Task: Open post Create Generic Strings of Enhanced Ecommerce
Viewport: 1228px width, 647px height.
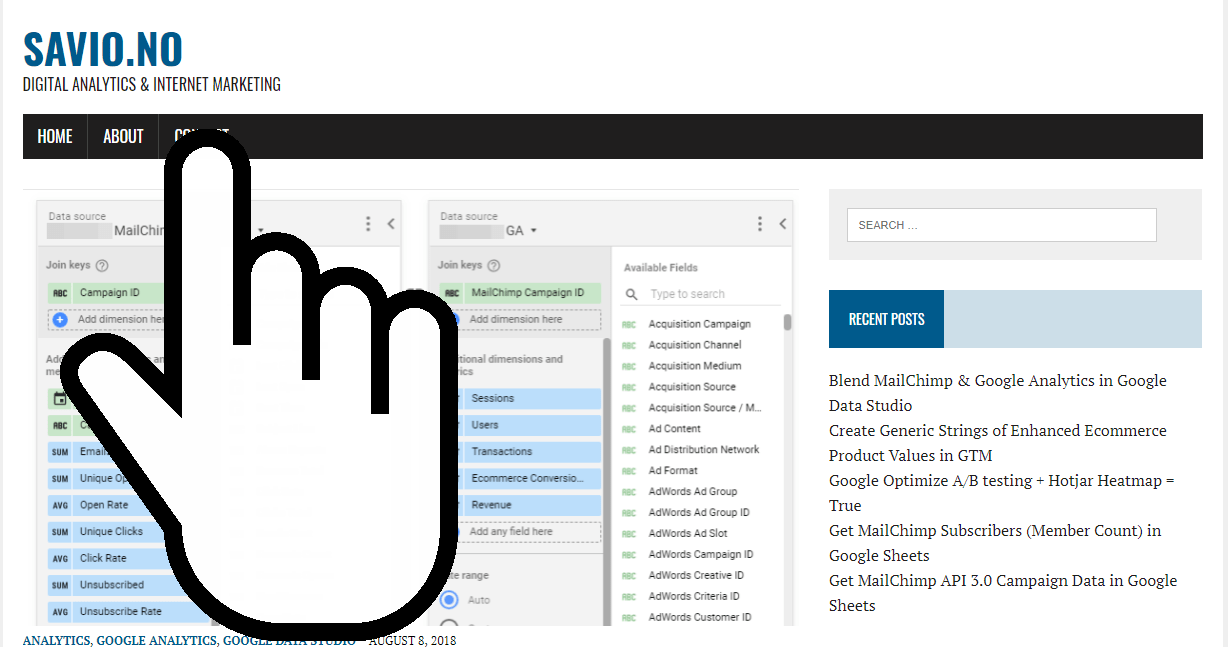Action: pos(998,443)
